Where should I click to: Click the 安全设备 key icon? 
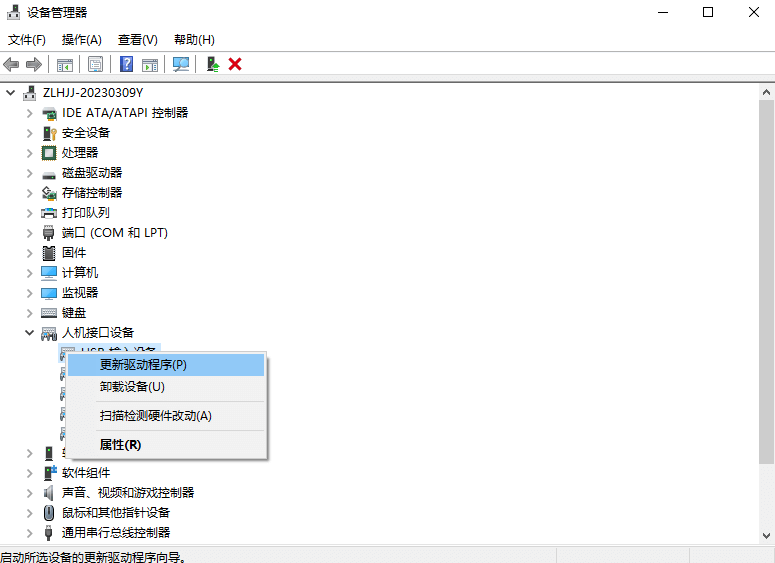49,133
